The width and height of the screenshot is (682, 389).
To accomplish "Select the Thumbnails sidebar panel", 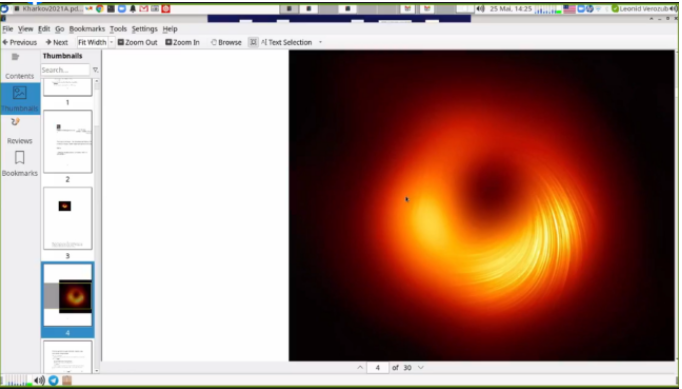I will point(20,99).
